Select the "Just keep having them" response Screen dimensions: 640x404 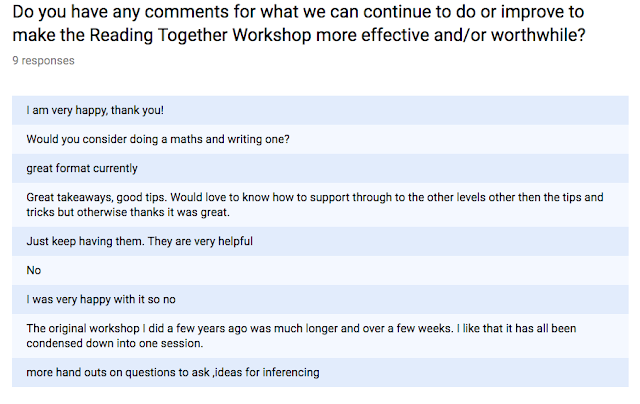tap(139, 242)
